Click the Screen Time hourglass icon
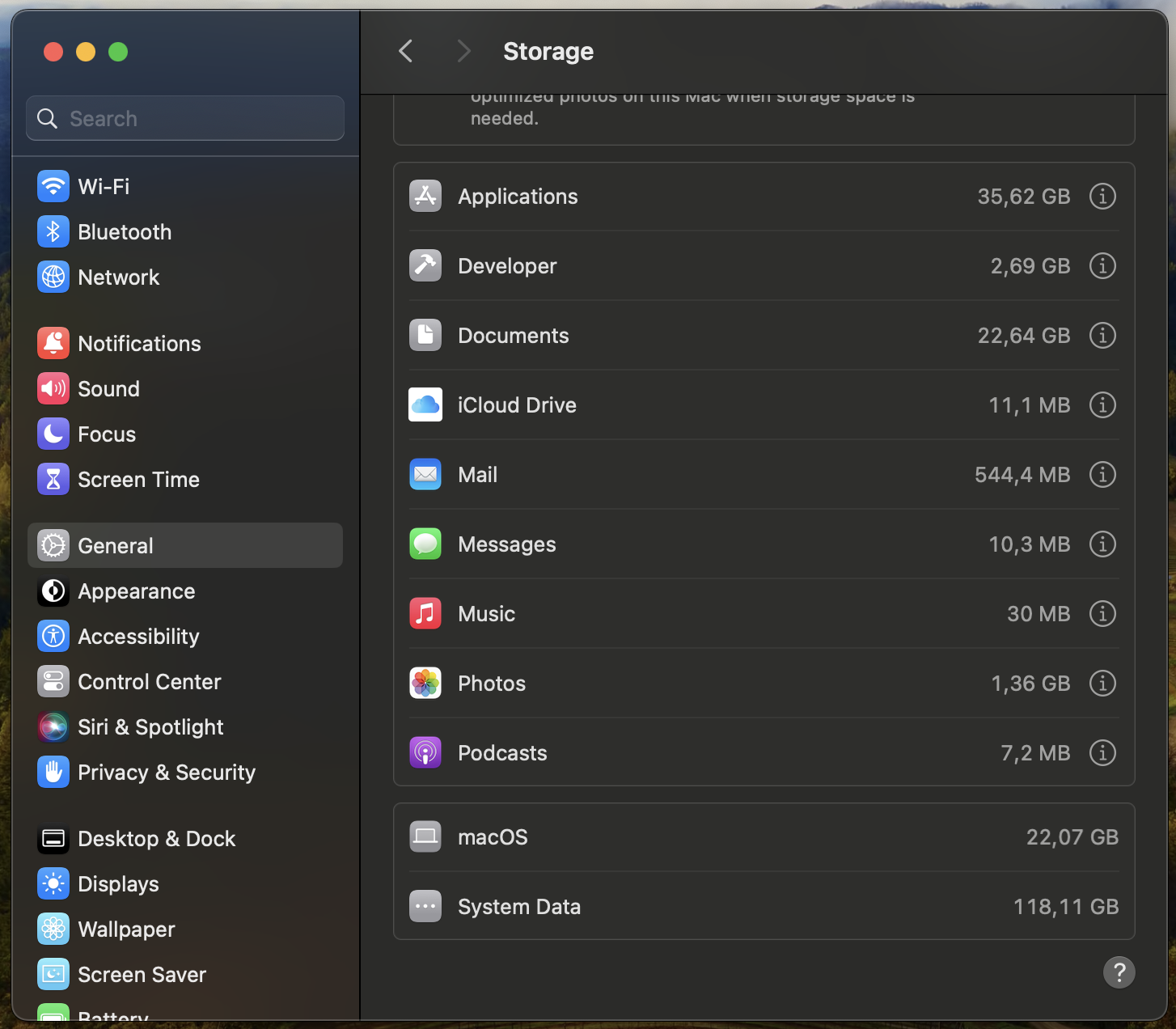Image resolution: width=1176 pixels, height=1029 pixels. point(53,479)
